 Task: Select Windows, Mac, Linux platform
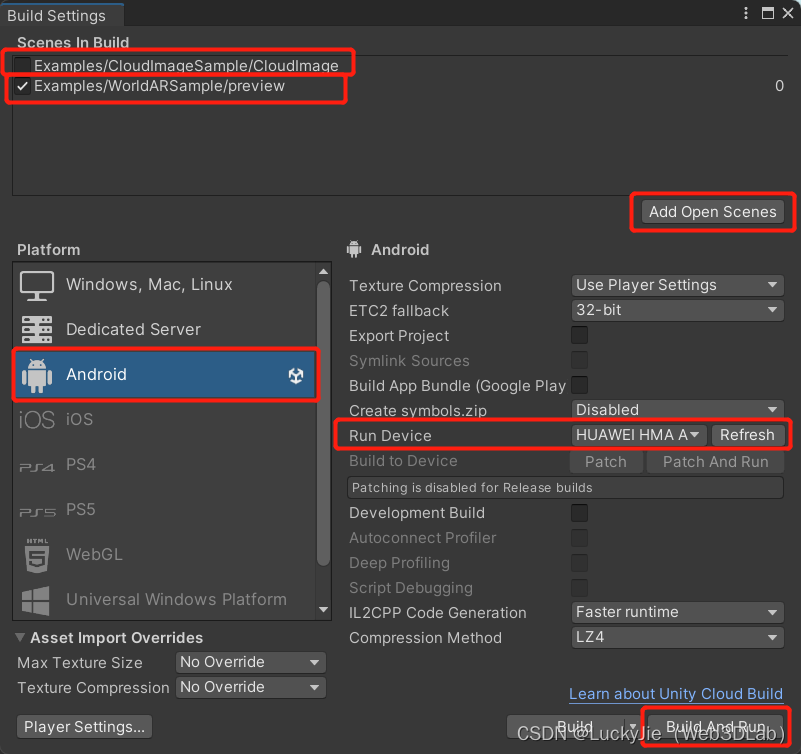click(x=164, y=285)
